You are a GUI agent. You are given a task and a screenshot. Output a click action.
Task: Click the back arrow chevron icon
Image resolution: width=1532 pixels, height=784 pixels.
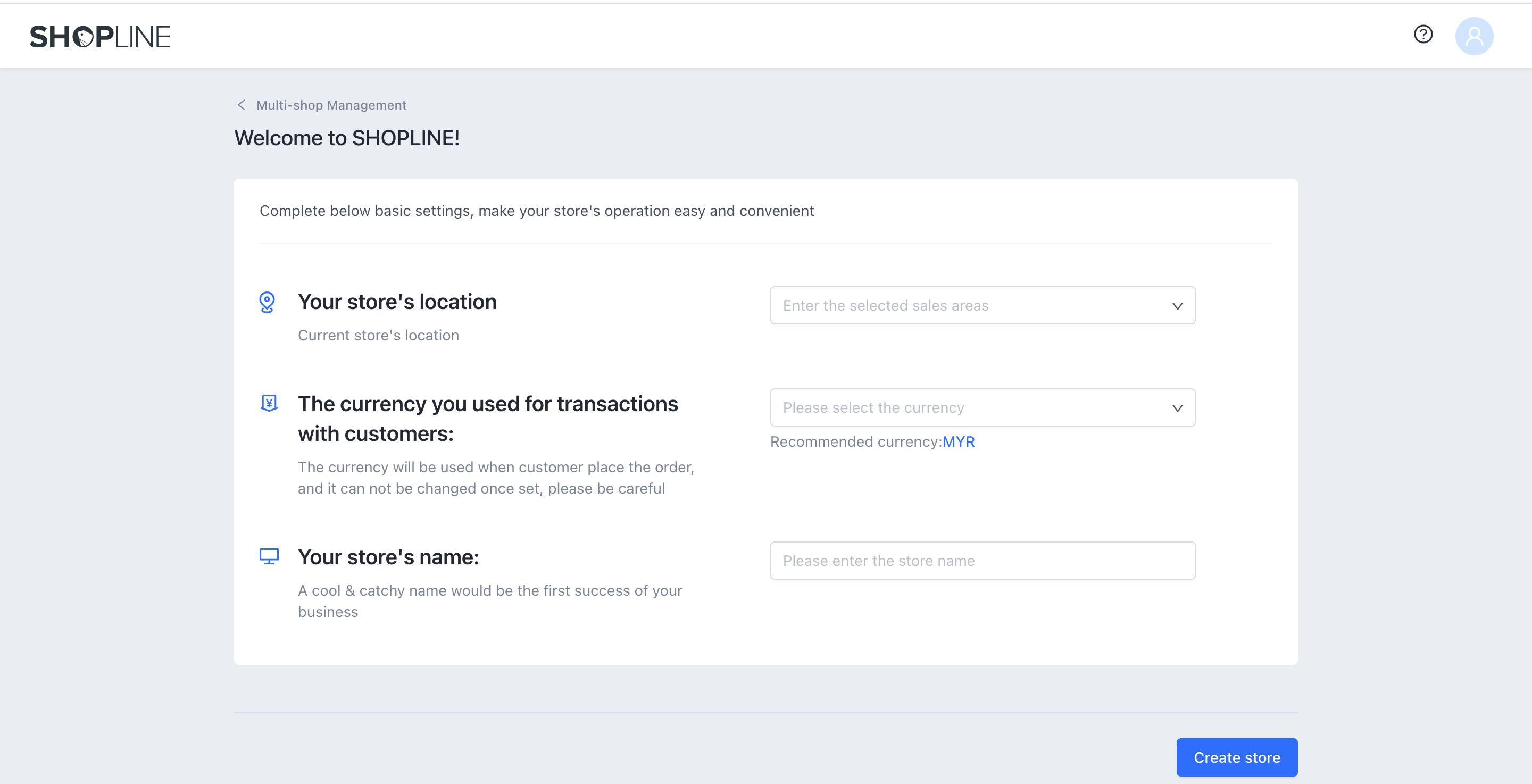click(241, 105)
